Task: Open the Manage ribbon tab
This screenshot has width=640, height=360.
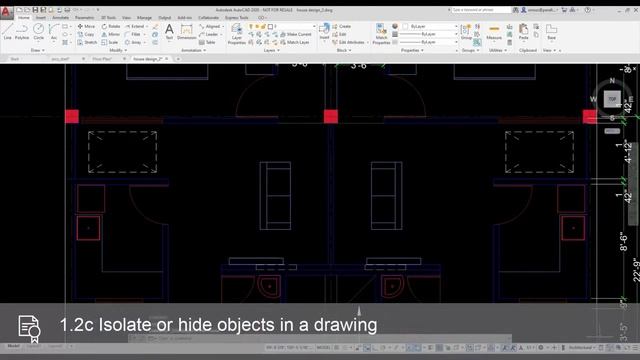Action: [x=144, y=18]
